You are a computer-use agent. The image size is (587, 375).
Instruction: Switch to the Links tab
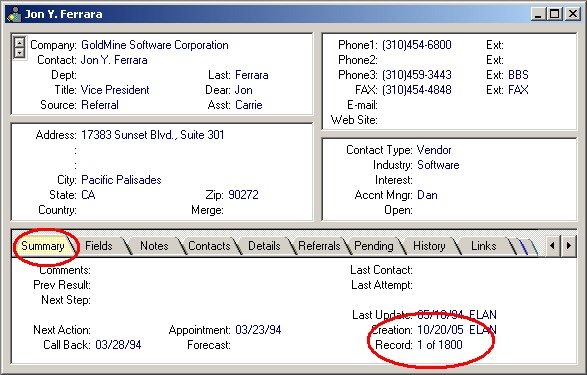(x=483, y=246)
